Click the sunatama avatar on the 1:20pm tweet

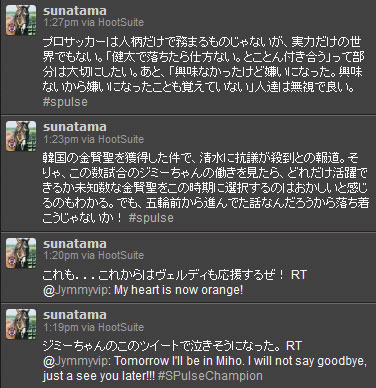pos(21,253)
